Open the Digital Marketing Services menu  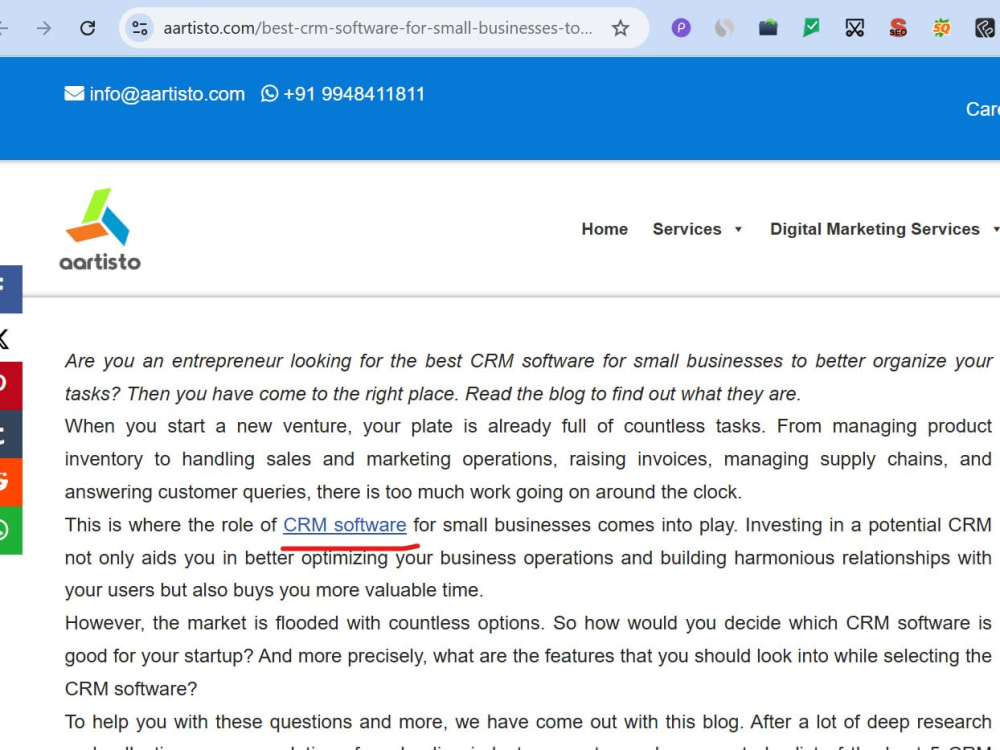click(x=874, y=229)
